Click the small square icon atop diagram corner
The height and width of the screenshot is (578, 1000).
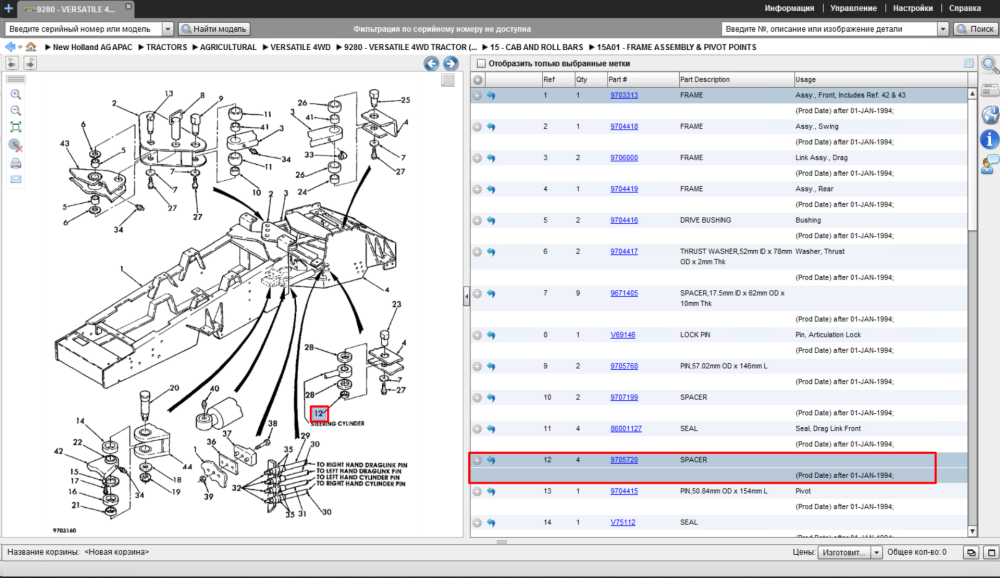pyautogui.click(x=448, y=80)
